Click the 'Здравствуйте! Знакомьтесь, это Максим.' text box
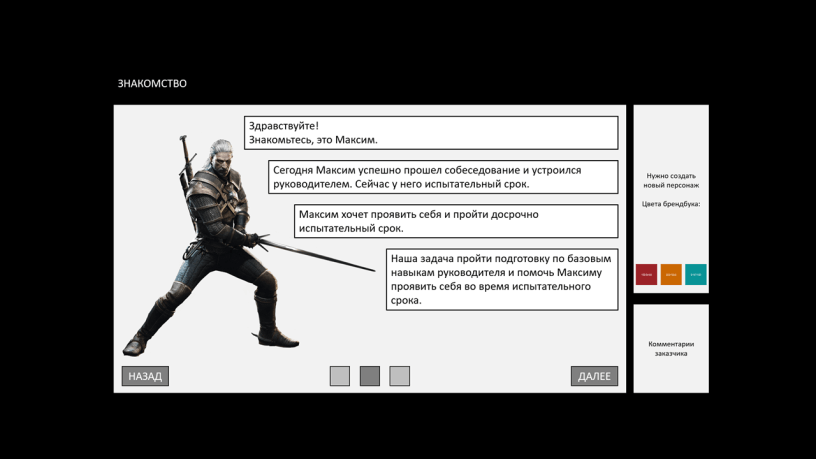This screenshot has height=459, width=816. (x=431, y=133)
